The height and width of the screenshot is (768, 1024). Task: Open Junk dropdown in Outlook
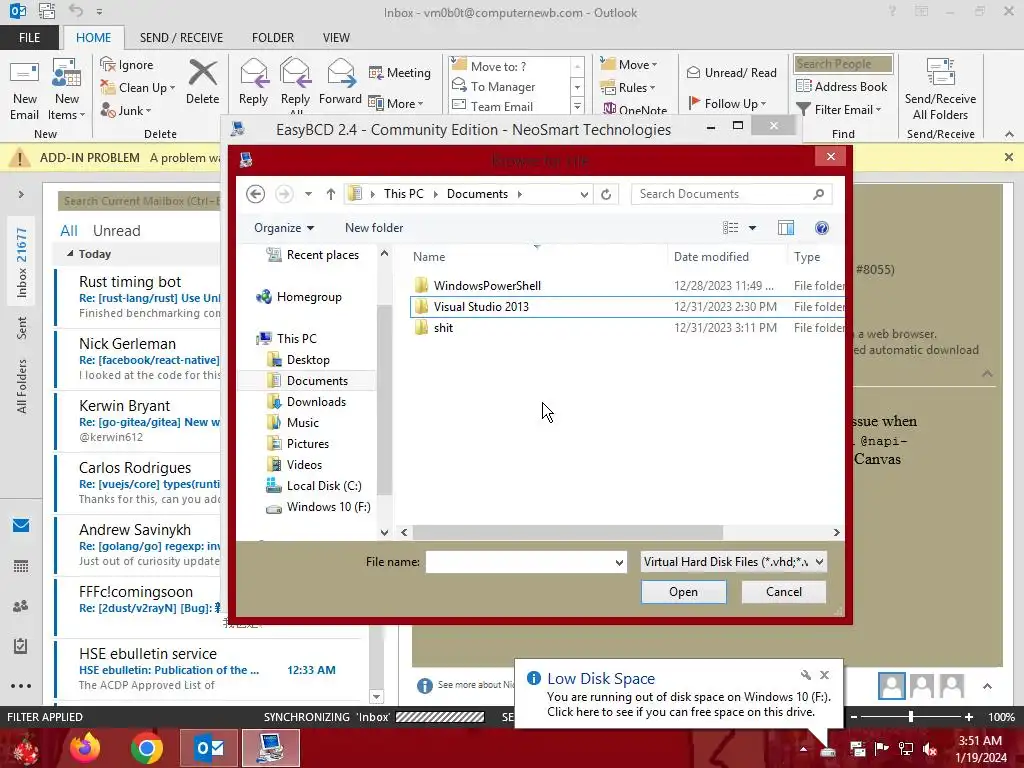pyautogui.click(x=126, y=110)
